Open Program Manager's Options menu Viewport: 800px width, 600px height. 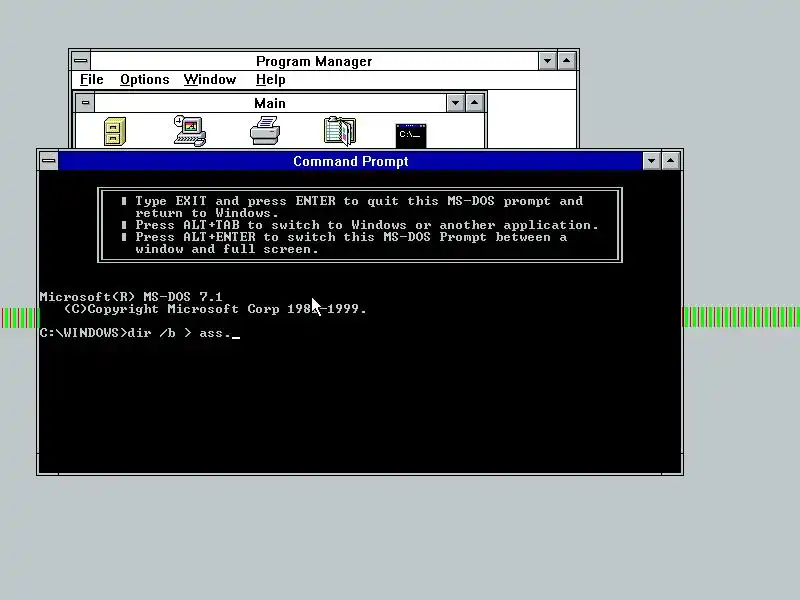[144, 80]
